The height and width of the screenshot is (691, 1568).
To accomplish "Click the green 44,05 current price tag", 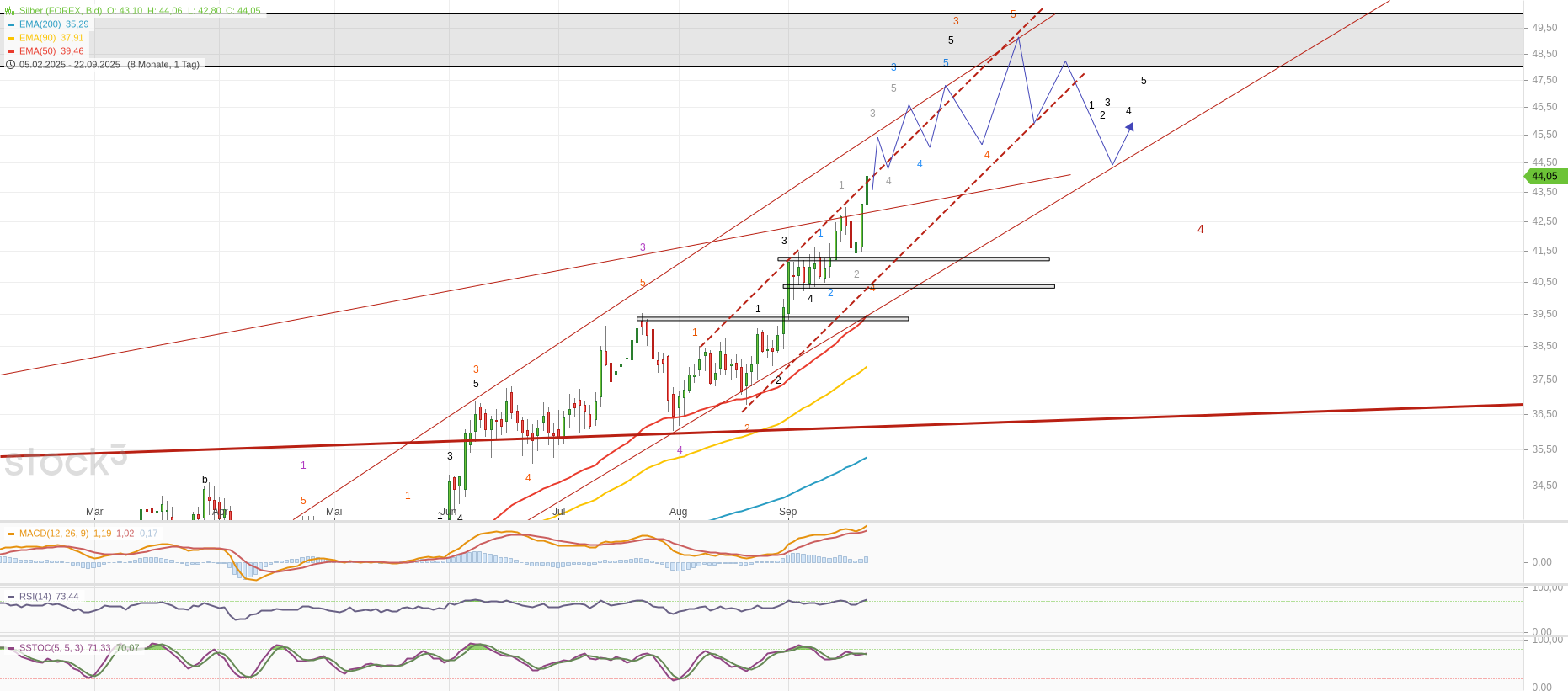I will (x=1545, y=176).
